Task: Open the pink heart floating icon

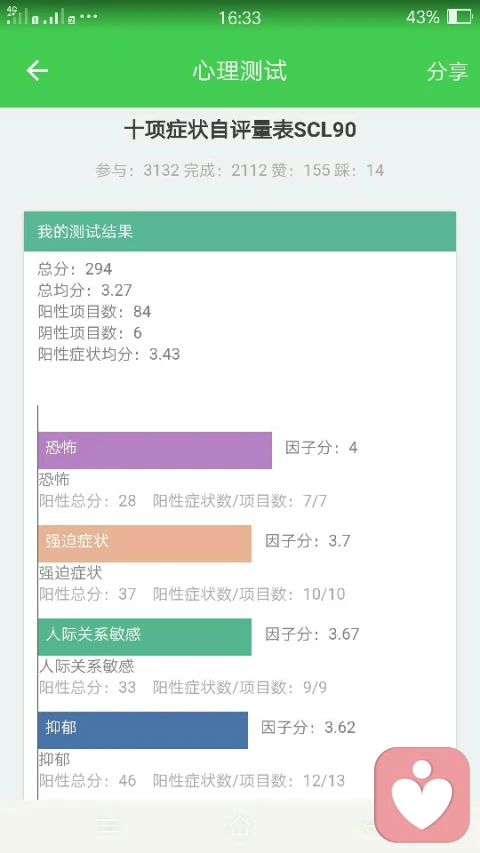Action: click(x=422, y=795)
